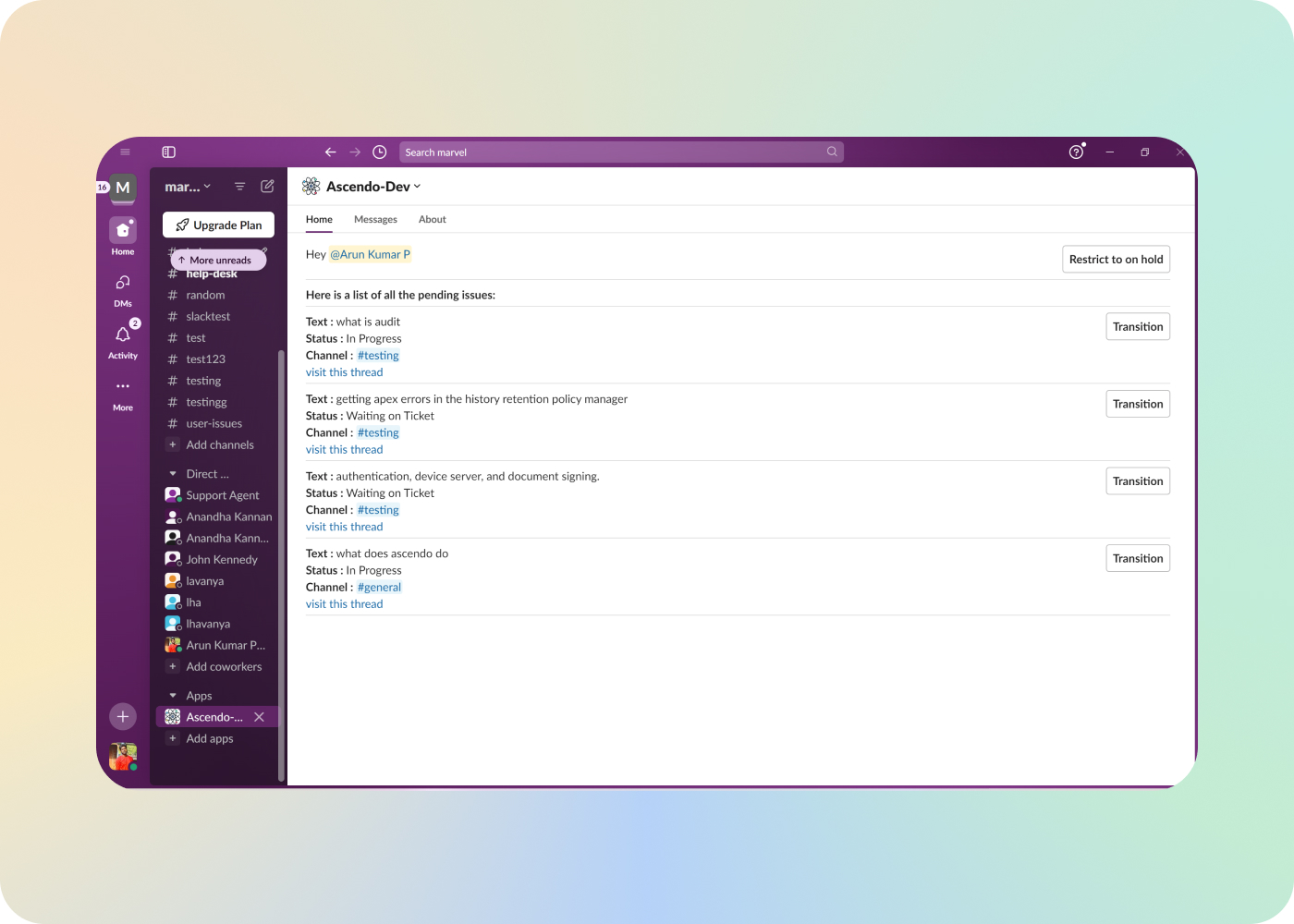1294x924 pixels.
Task: Click the plus create button in rail
Action: tap(123, 717)
